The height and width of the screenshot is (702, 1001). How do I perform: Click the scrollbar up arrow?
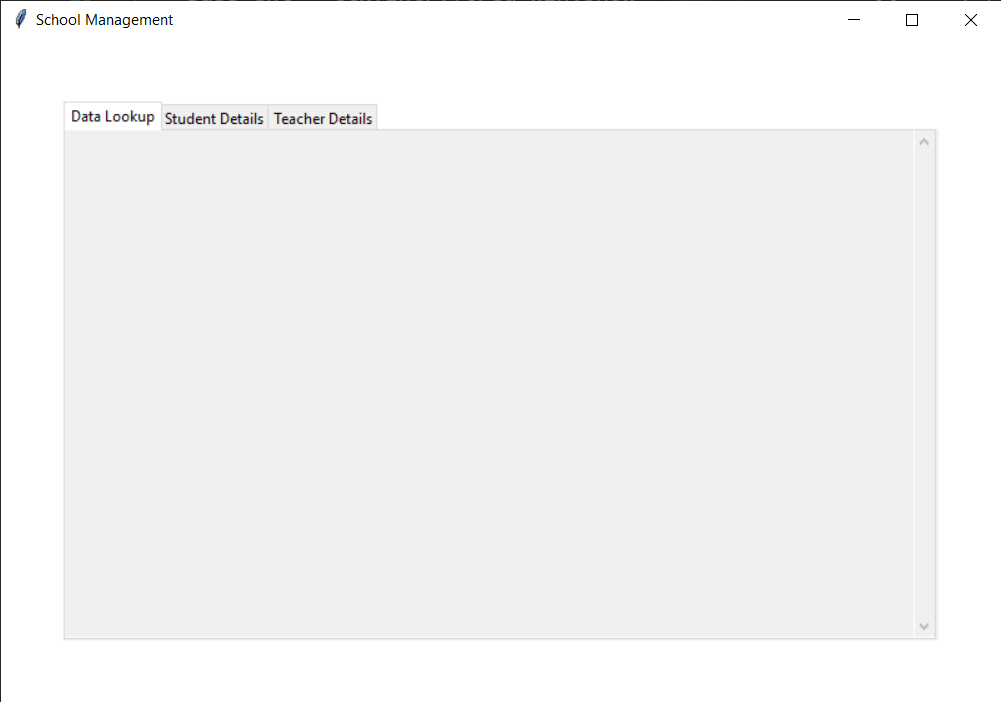point(924,142)
